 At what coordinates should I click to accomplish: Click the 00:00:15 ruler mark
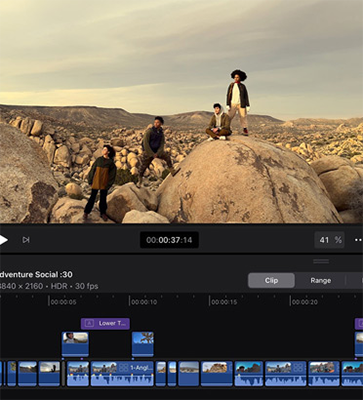click(224, 302)
